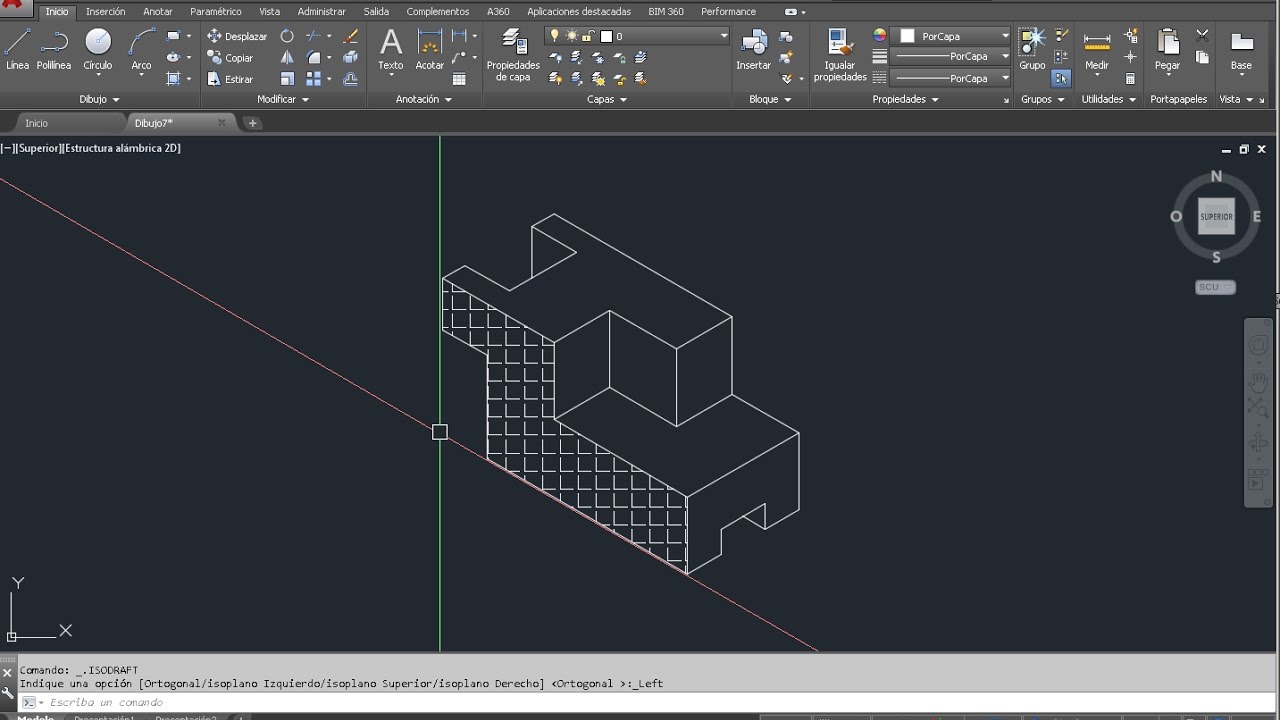Click the white PorCapa color swatch
1280x720 pixels.
tap(907, 36)
